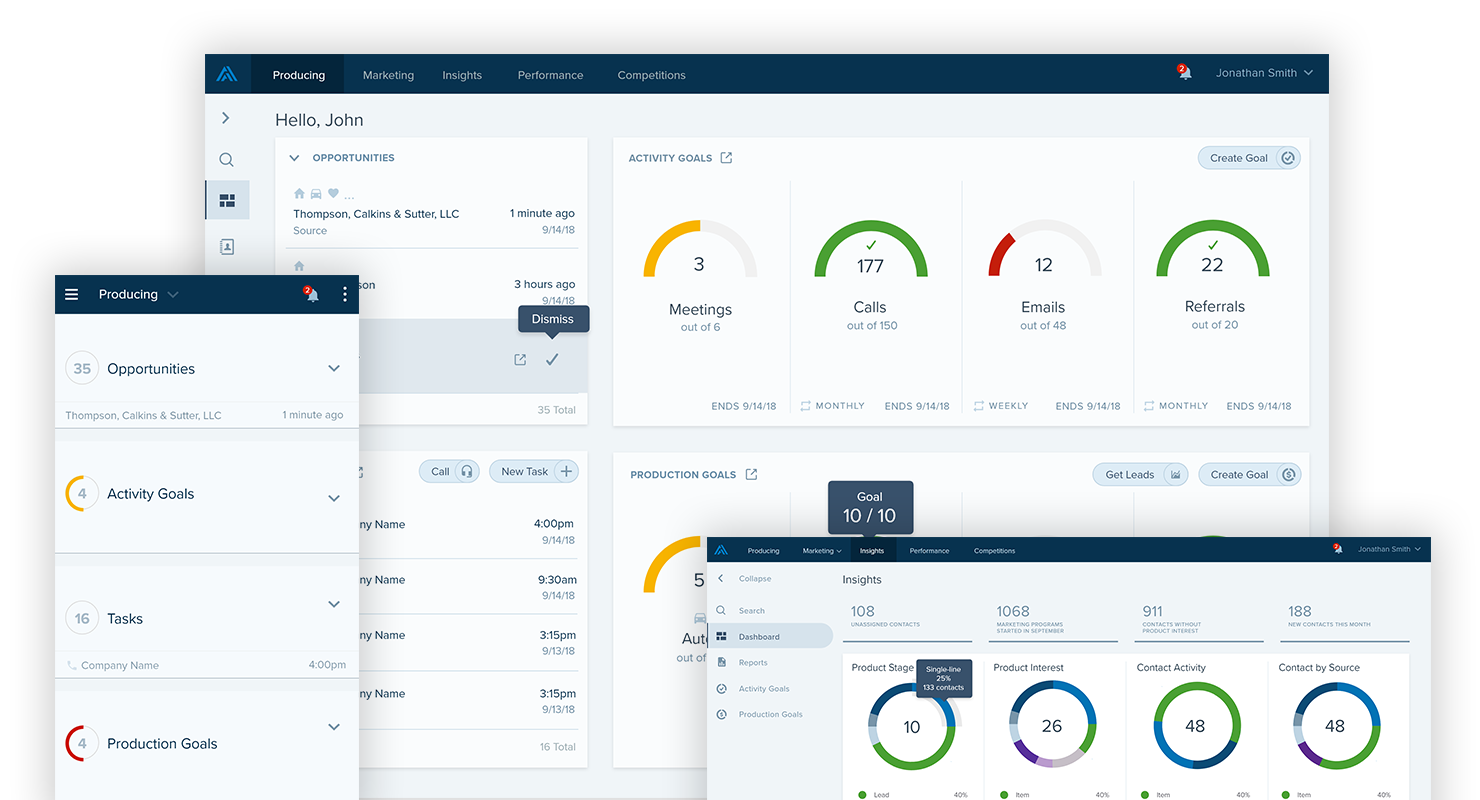Open highlighted opportunity via its external link icon
This screenshot has height=800, width=1480.
click(520, 360)
